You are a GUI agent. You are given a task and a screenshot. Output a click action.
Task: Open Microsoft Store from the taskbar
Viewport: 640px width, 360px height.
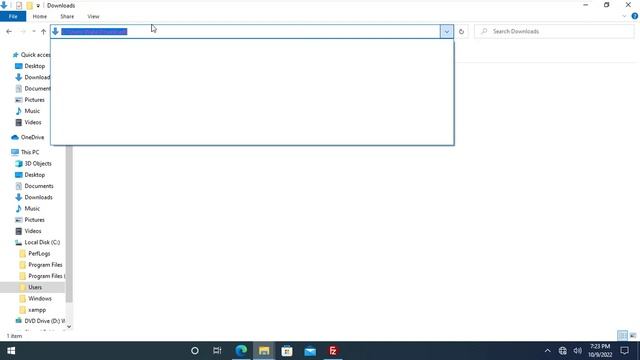click(x=287, y=351)
